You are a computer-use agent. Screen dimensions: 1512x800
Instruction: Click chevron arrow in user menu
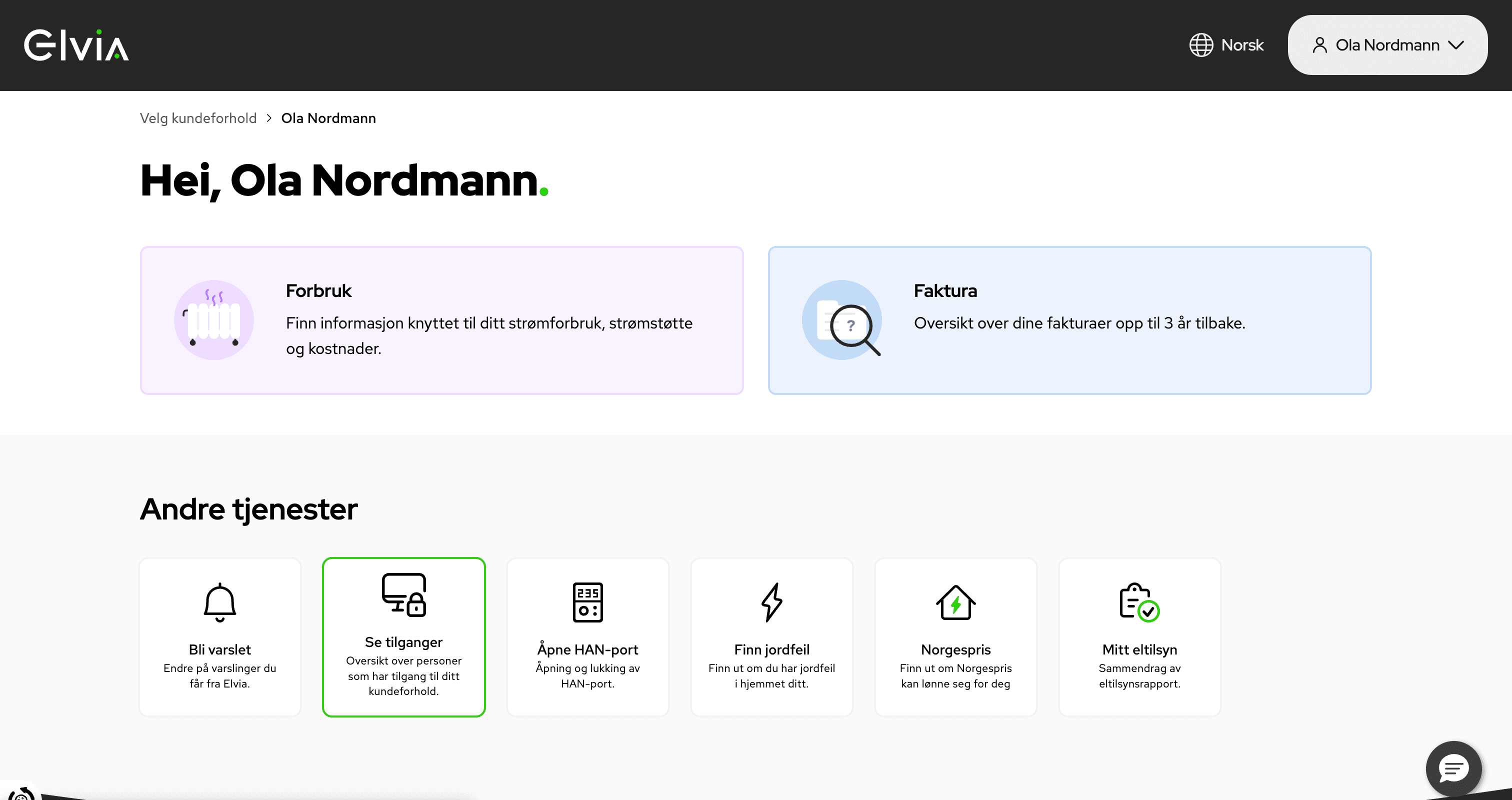(x=1456, y=45)
